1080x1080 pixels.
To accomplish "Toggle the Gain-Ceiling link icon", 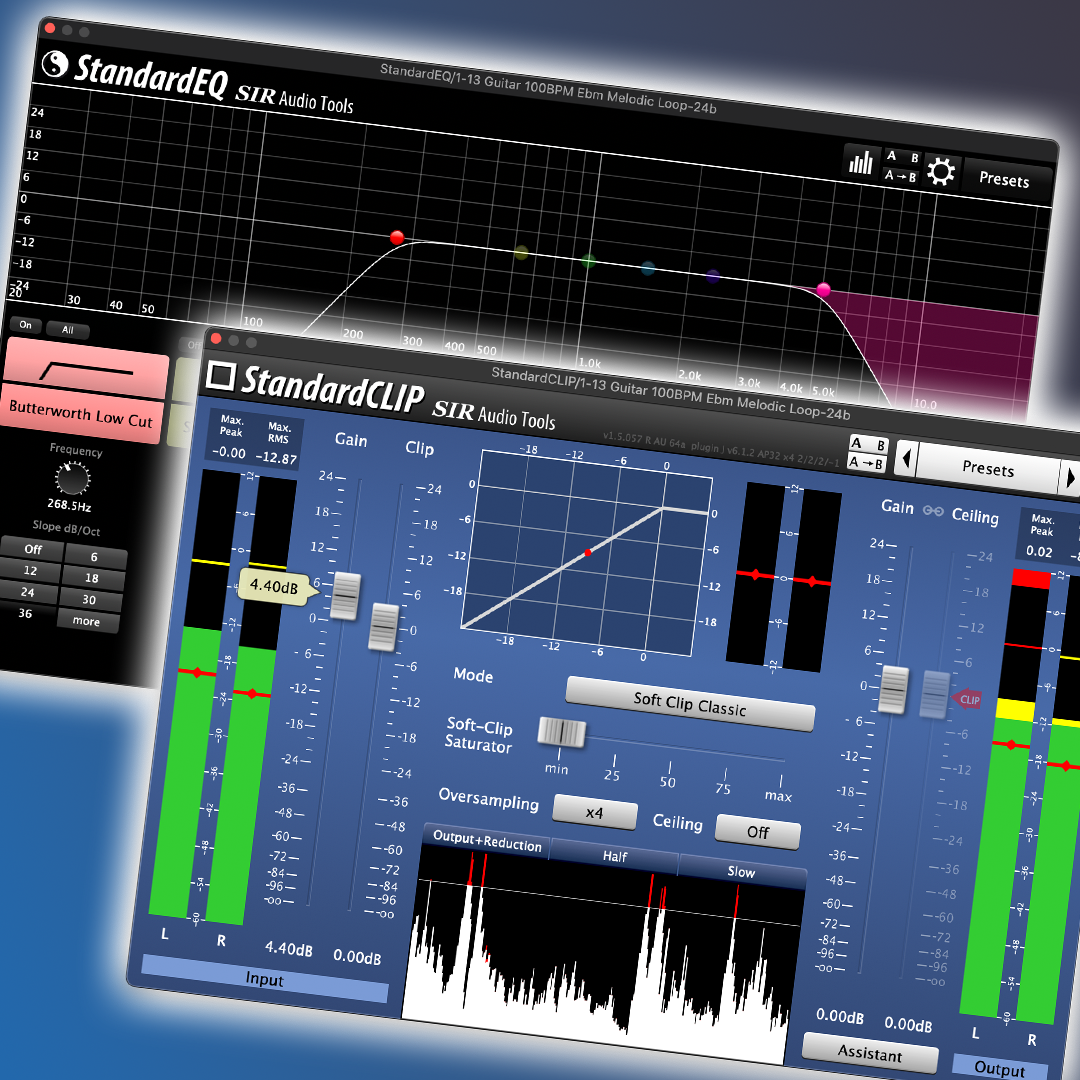I will [933, 510].
